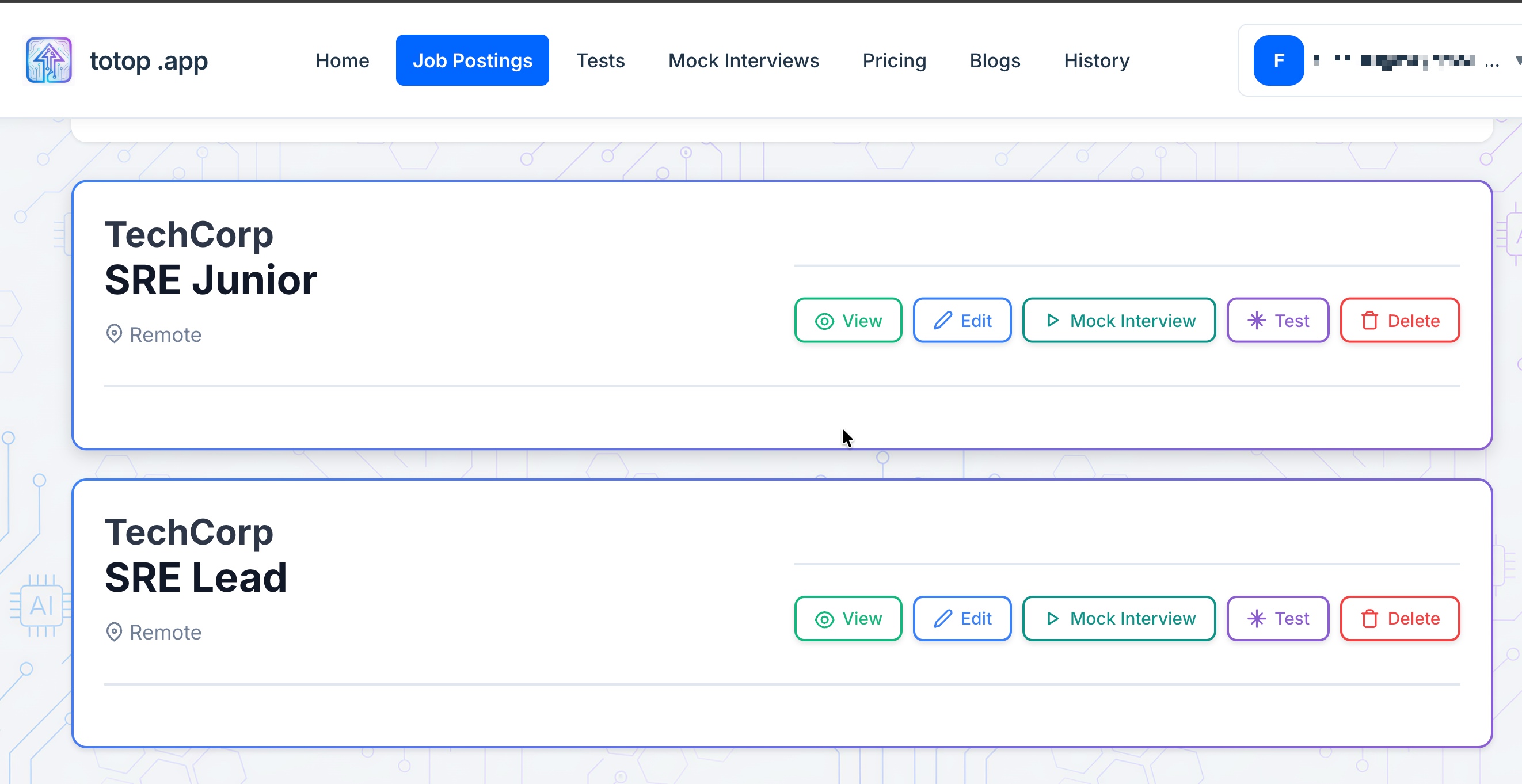Launch Test for SRE Lead posting
1522x784 pixels.
point(1277,618)
